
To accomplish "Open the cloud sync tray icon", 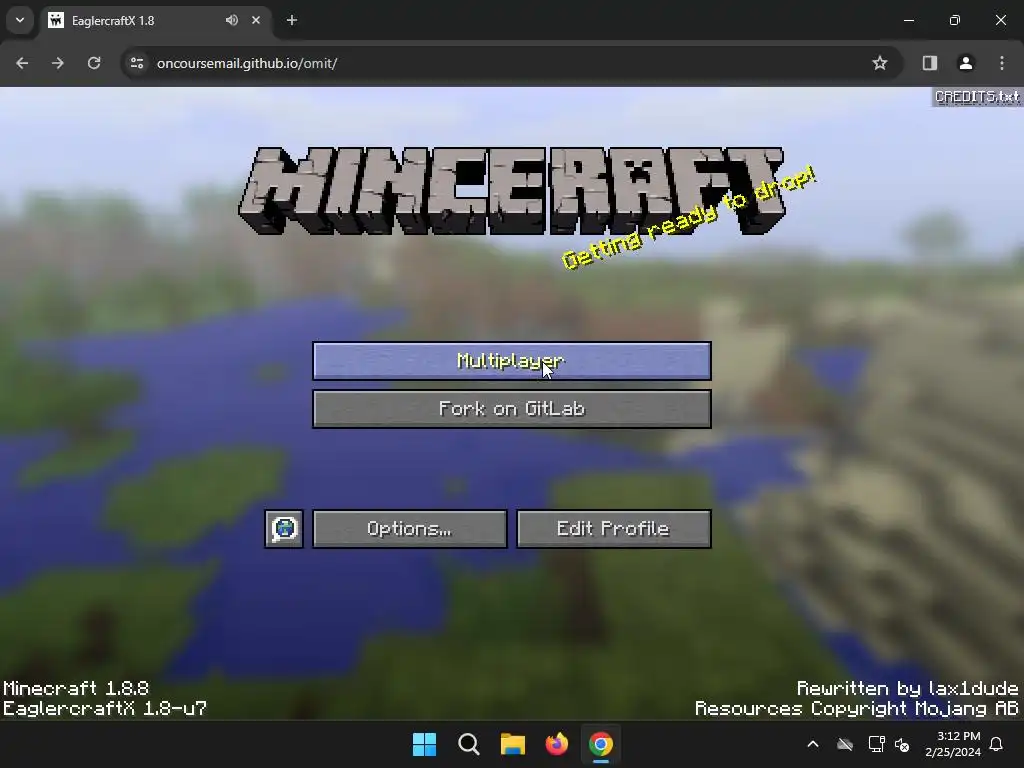I will 845,744.
